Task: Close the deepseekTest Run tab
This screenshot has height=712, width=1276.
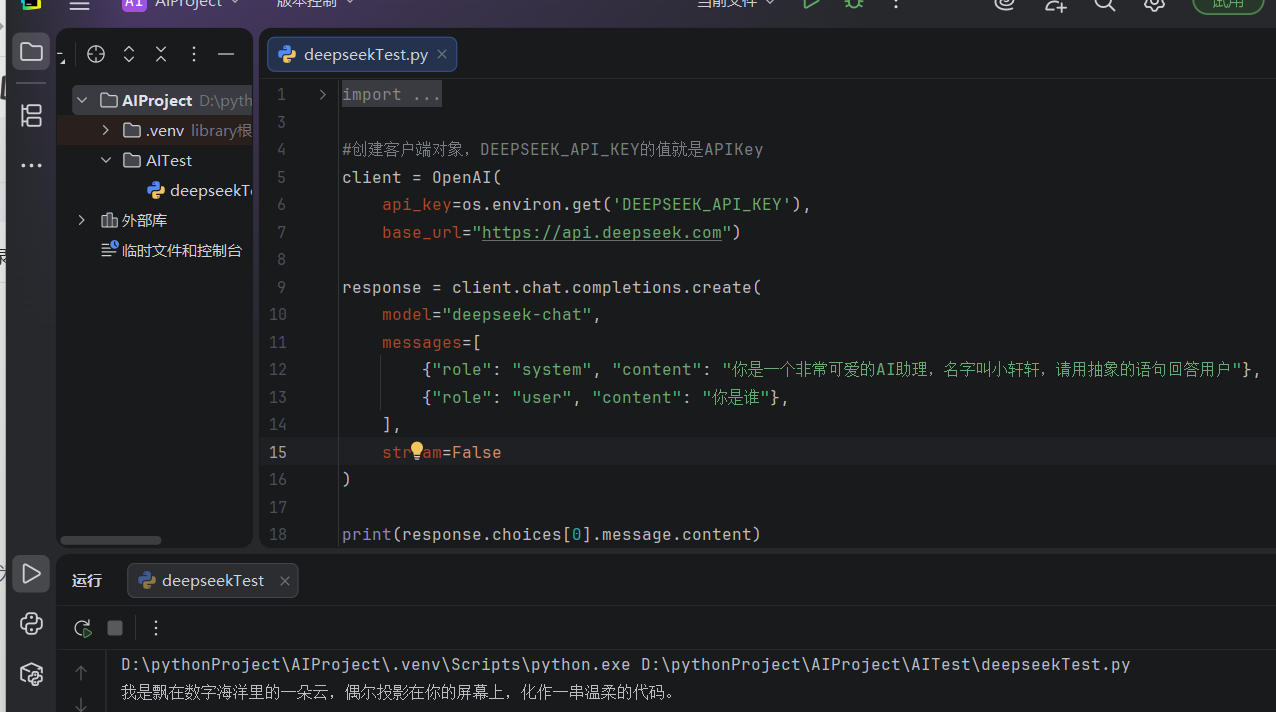Action: 285,581
